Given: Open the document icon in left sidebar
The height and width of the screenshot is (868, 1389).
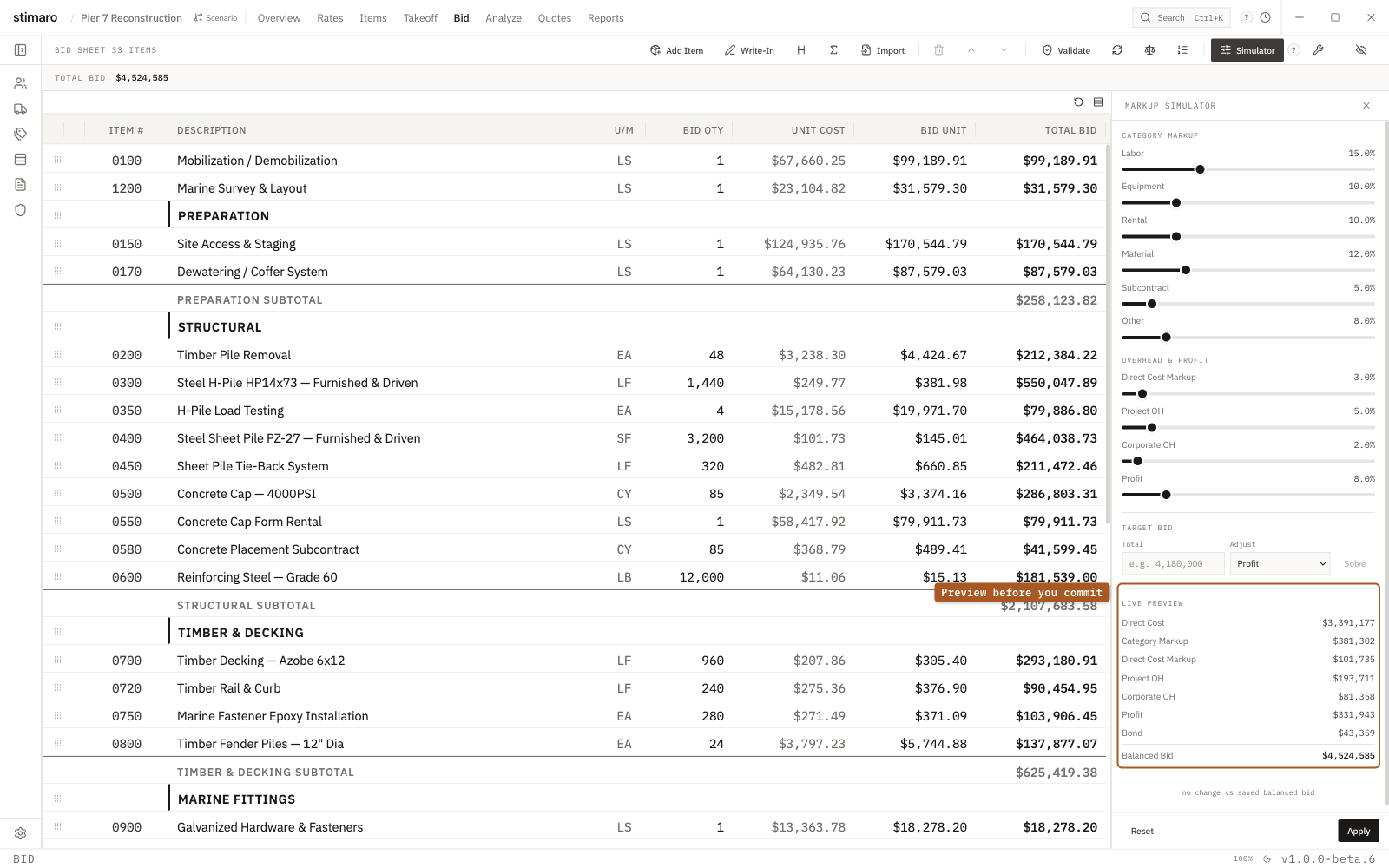Looking at the screenshot, I should [x=20, y=184].
